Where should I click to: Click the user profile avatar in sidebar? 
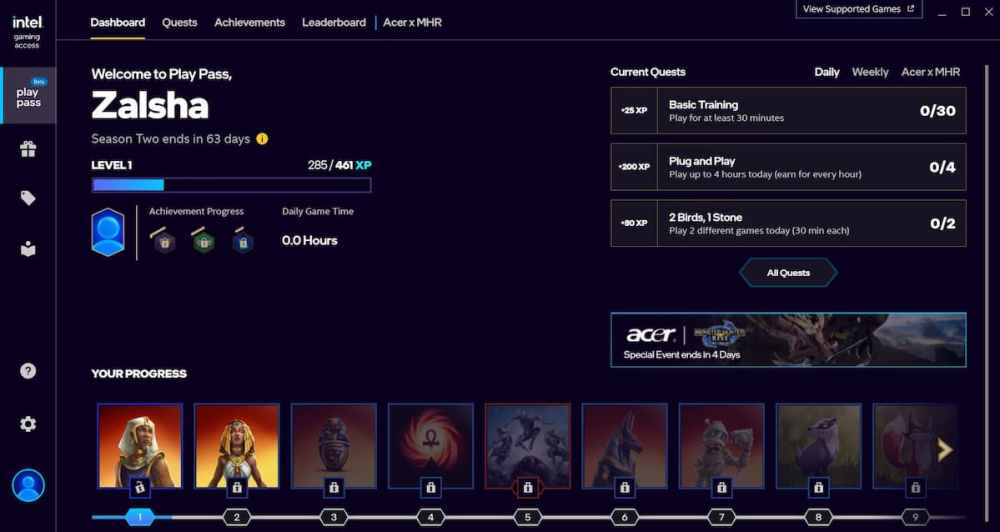pos(28,485)
